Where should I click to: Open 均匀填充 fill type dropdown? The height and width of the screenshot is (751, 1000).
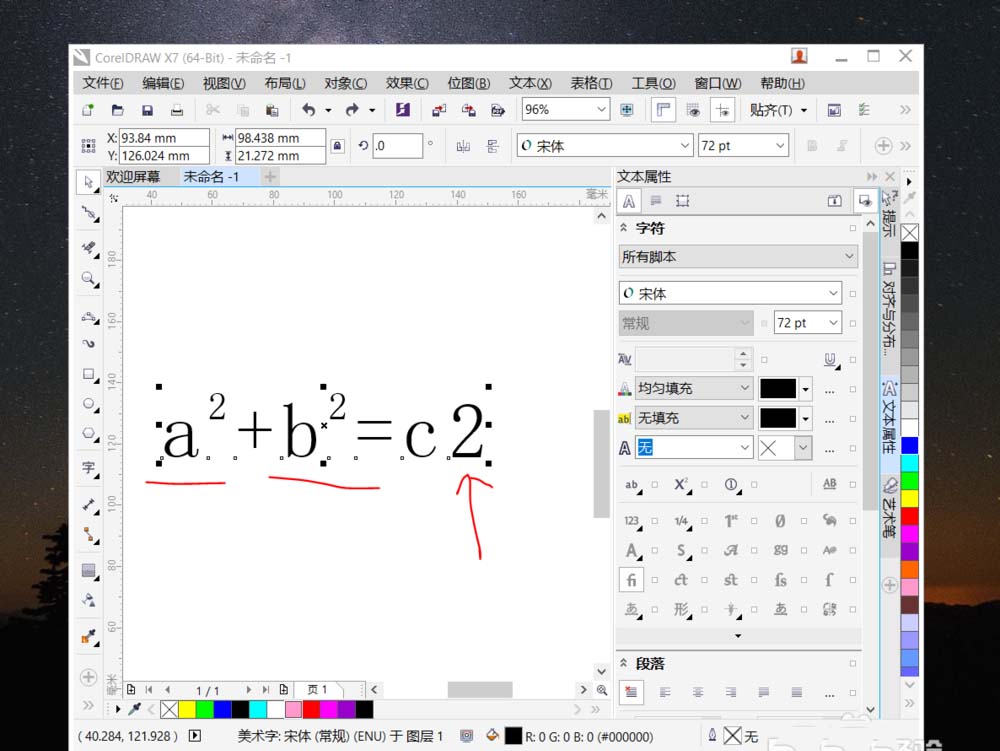pyautogui.click(x=694, y=388)
